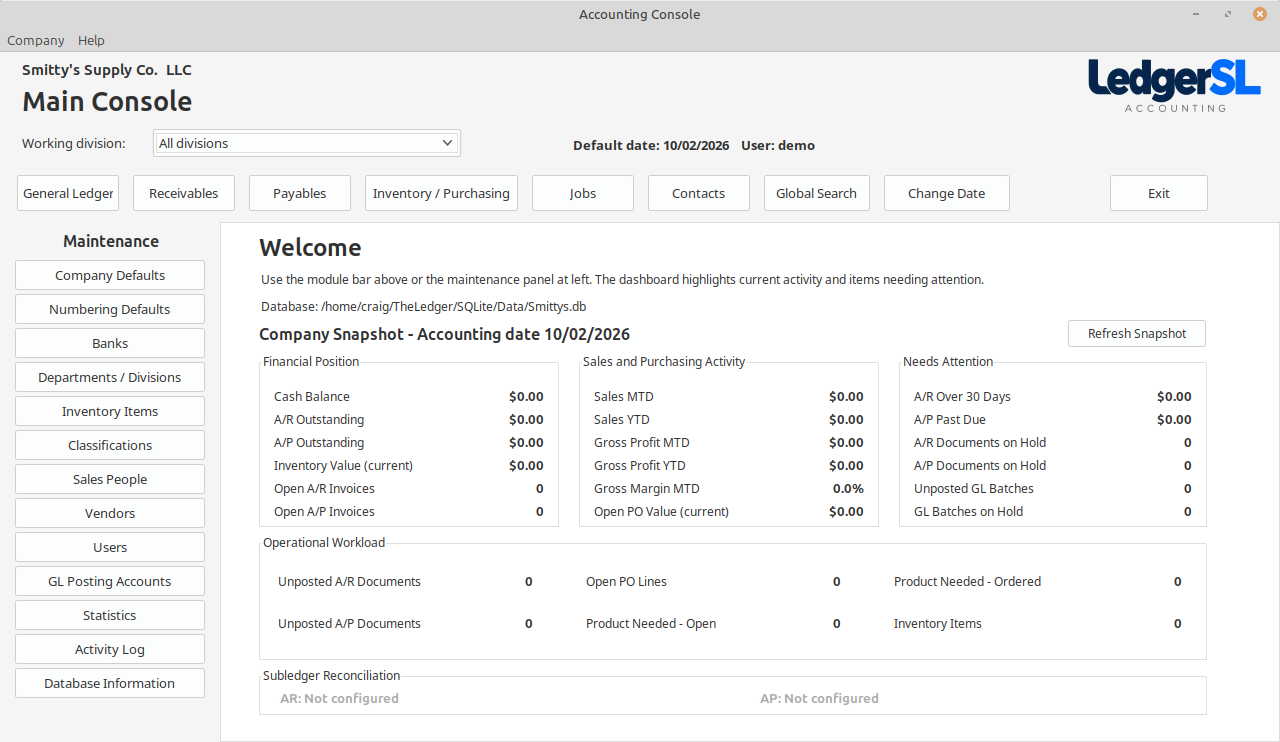Viewport: 1280px width, 742px height.
Task: Open GL Posting Accounts settings
Action: (110, 582)
